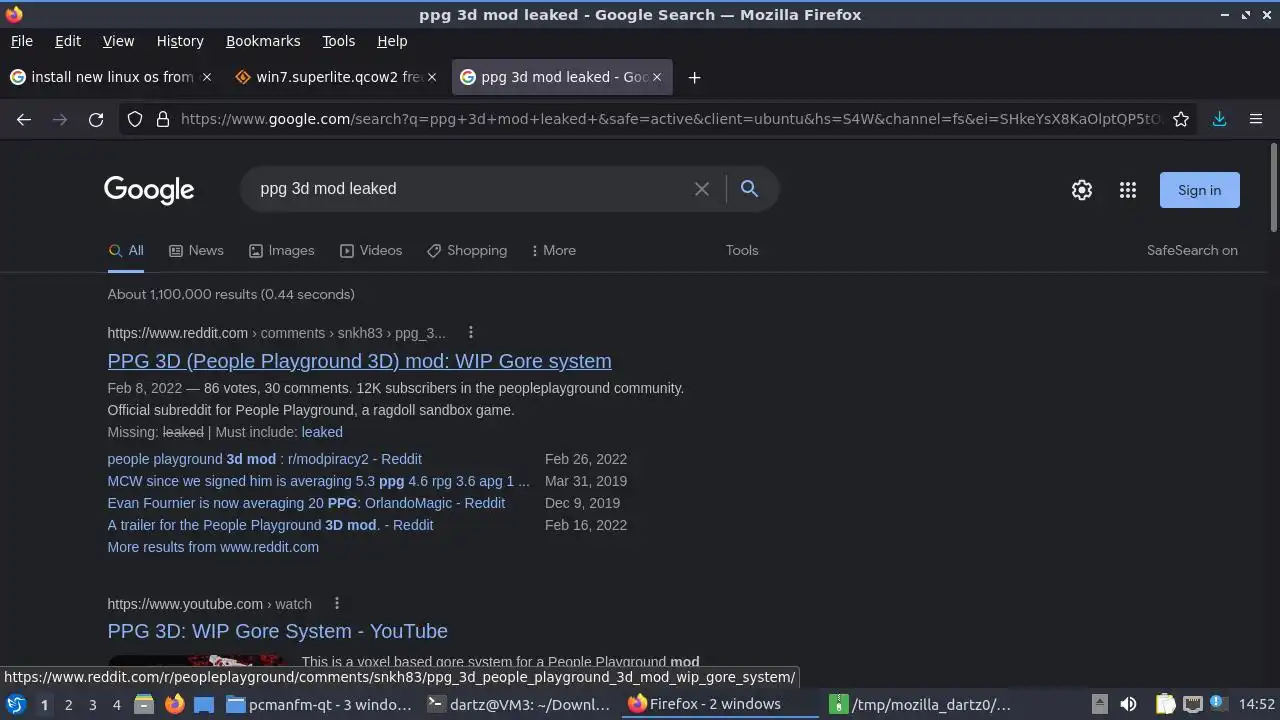Go back to the previous page

(x=24, y=119)
